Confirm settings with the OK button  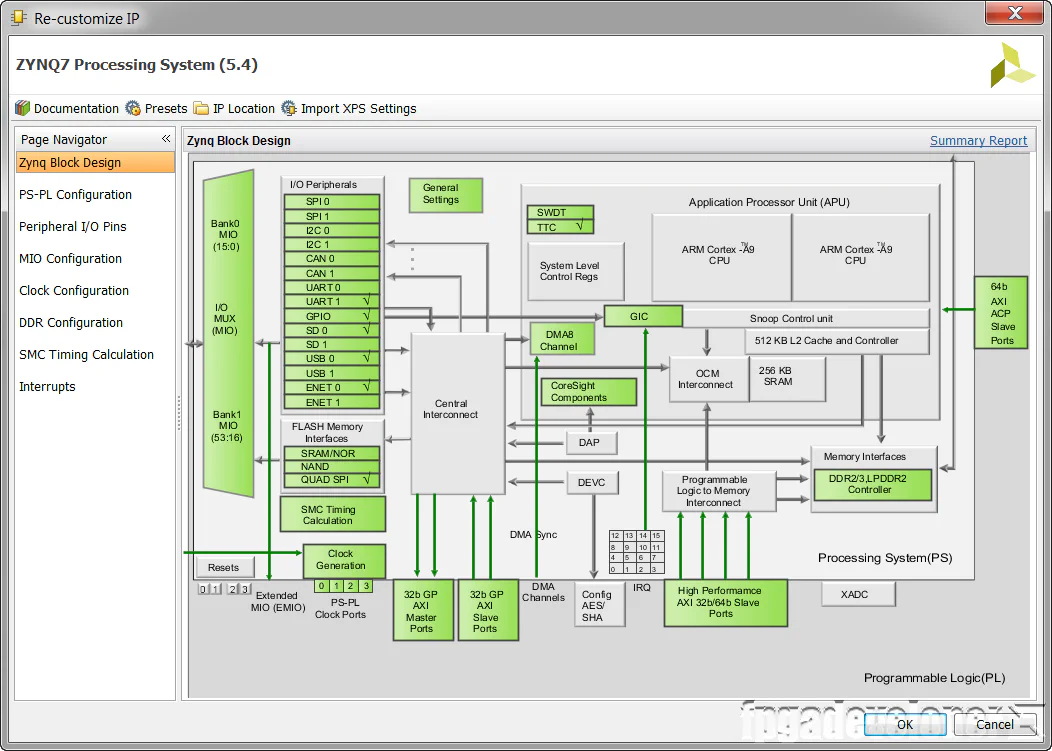pos(904,724)
